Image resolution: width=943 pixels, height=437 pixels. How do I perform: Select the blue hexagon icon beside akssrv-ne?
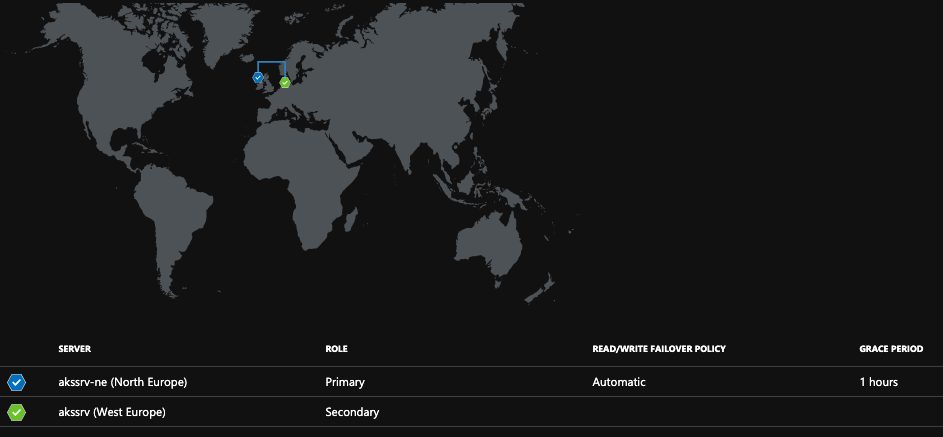tap(16, 382)
